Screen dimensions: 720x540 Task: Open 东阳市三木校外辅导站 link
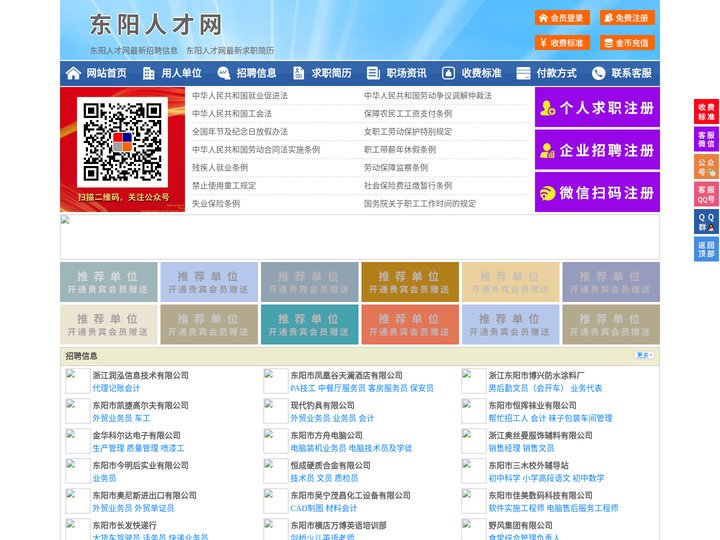[529, 465]
